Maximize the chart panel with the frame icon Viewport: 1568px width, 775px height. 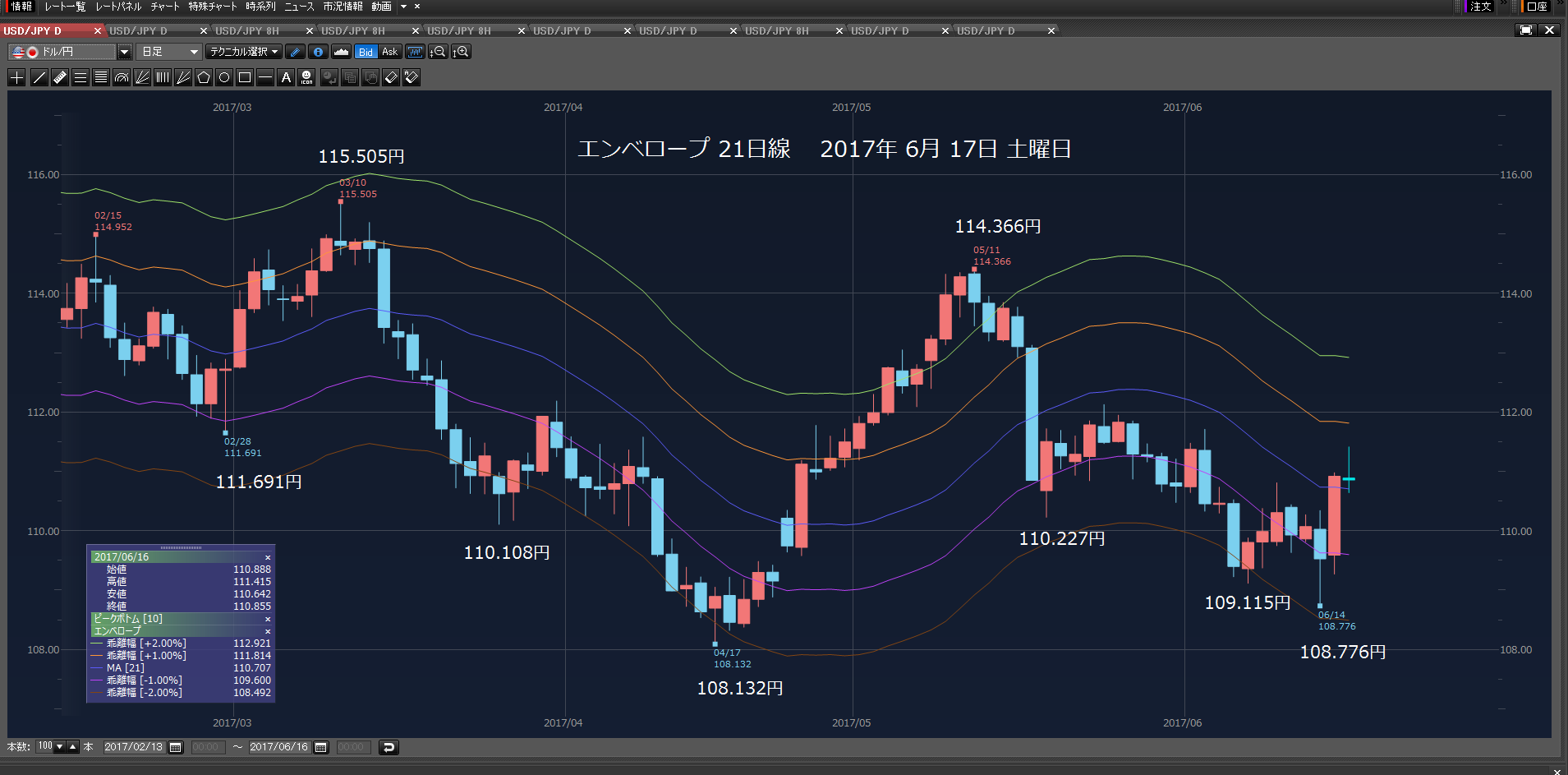[1526, 30]
